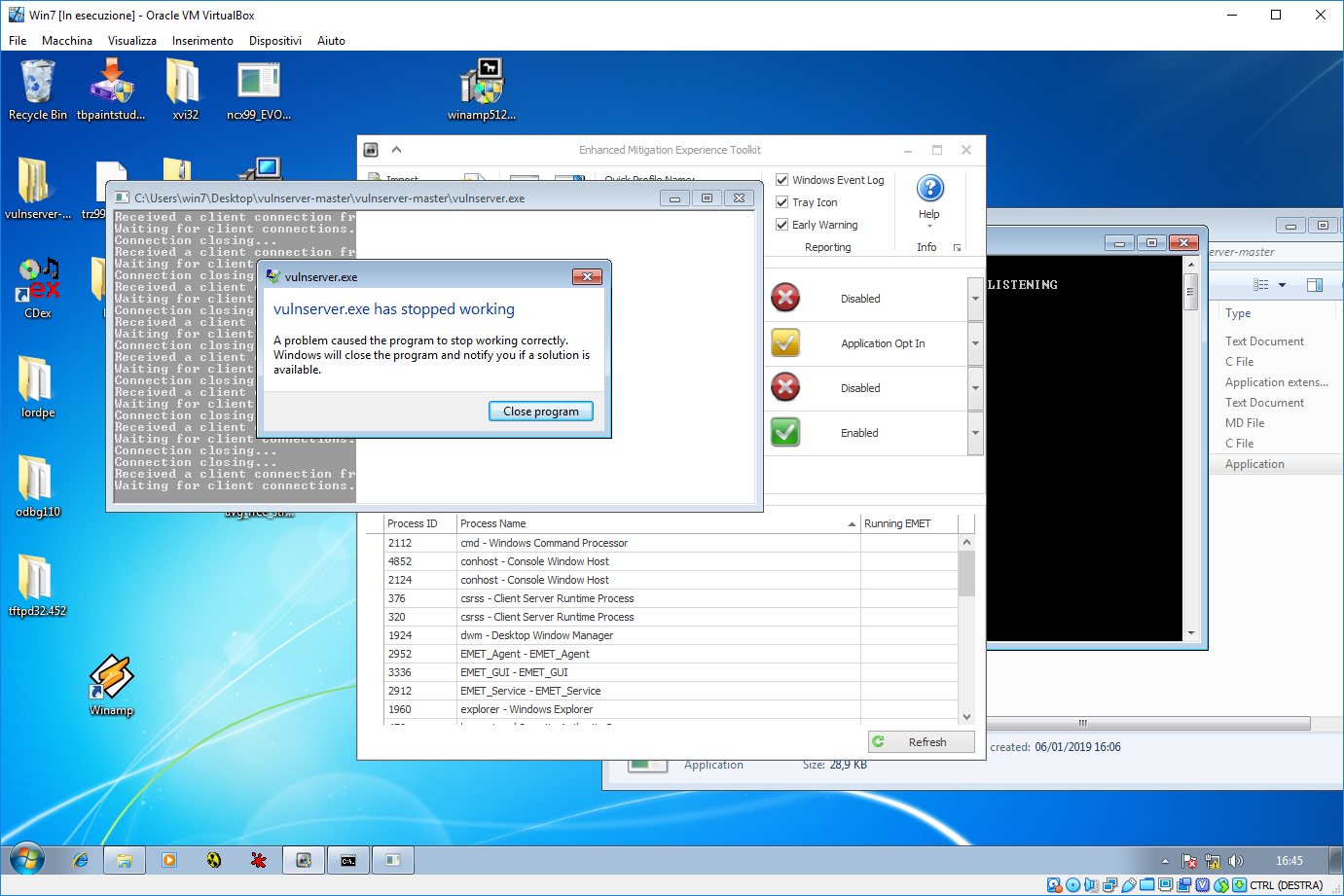The height and width of the screenshot is (896, 1344).
Task: Open the Inserimento menu
Action: (202, 41)
